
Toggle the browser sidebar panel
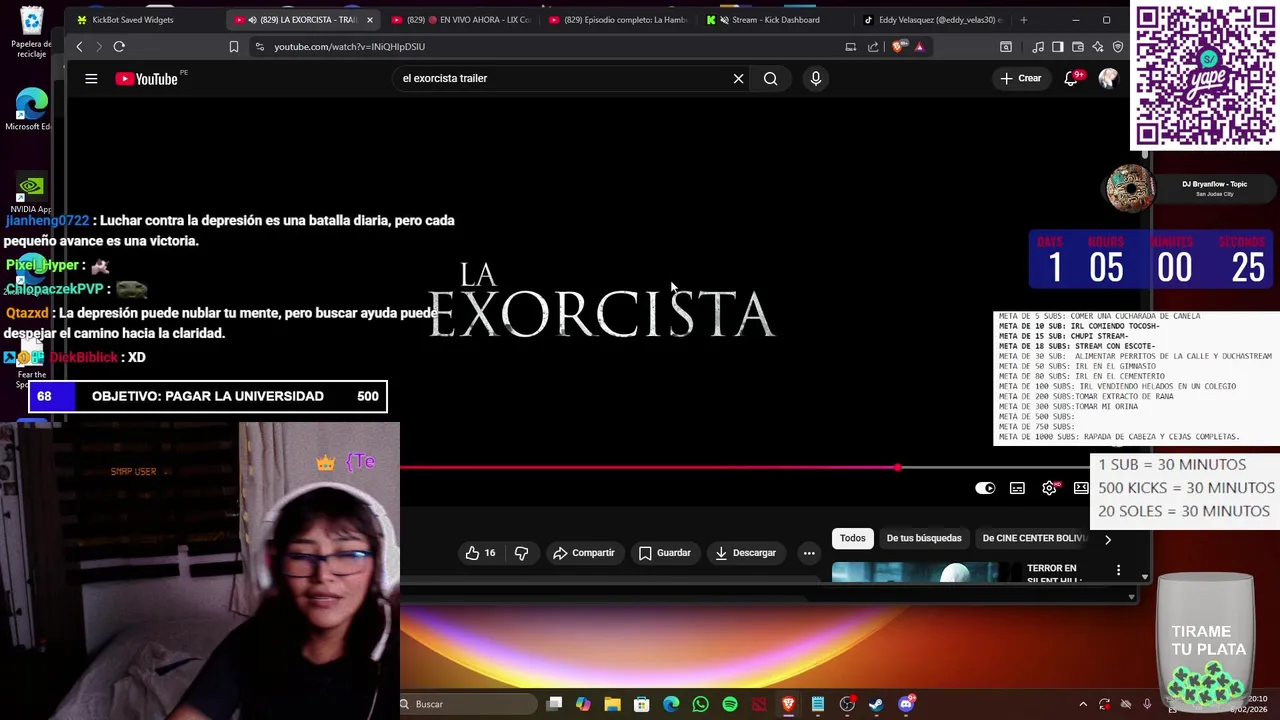click(x=1057, y=46)
